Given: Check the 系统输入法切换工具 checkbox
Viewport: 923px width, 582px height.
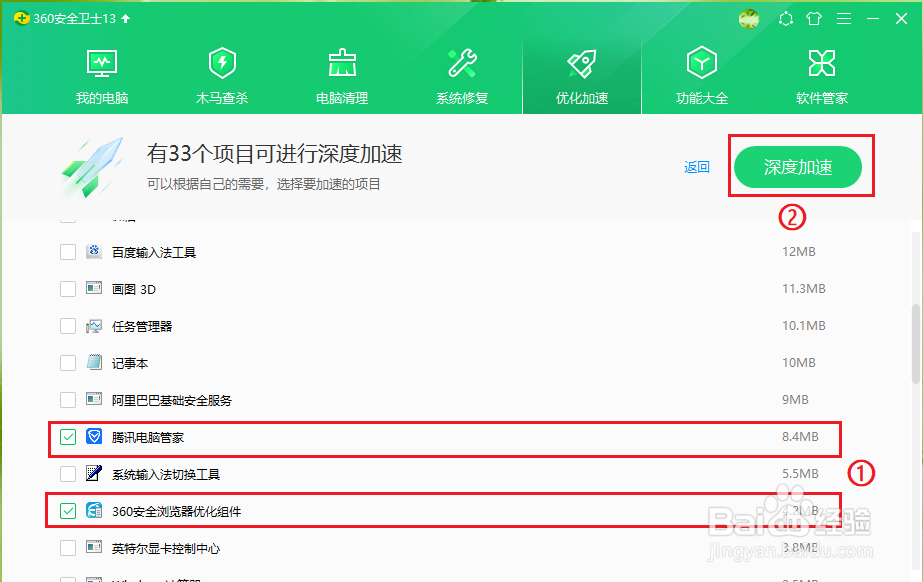Looking at the screenshot, I should pyautogui.click(x=68, y=474).
